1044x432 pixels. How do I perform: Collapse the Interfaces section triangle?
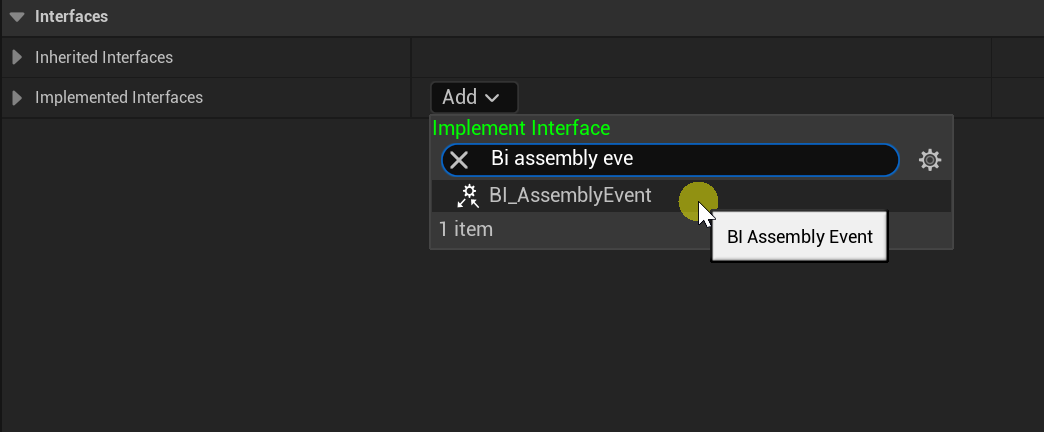[17, 17]
